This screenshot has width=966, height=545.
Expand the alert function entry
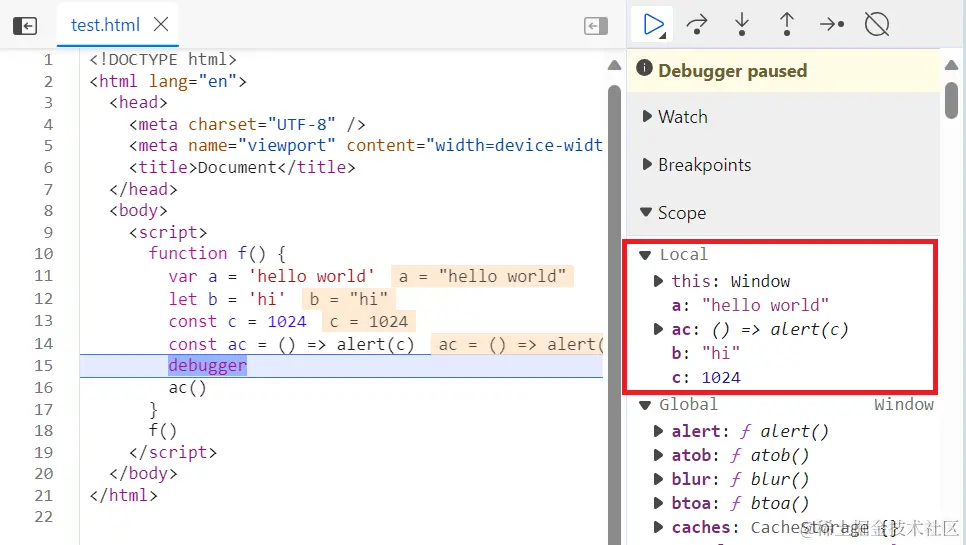coord(658,430)
